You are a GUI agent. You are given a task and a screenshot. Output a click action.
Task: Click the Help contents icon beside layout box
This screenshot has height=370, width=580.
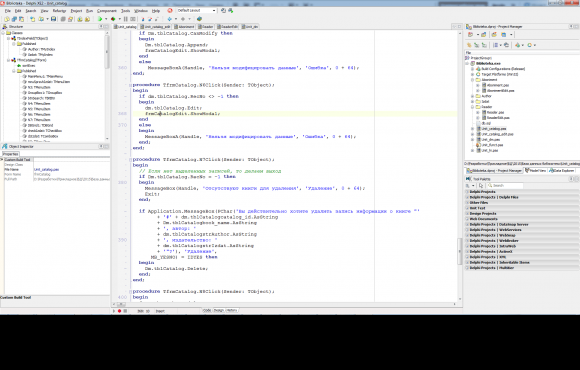tap(170, 11)
